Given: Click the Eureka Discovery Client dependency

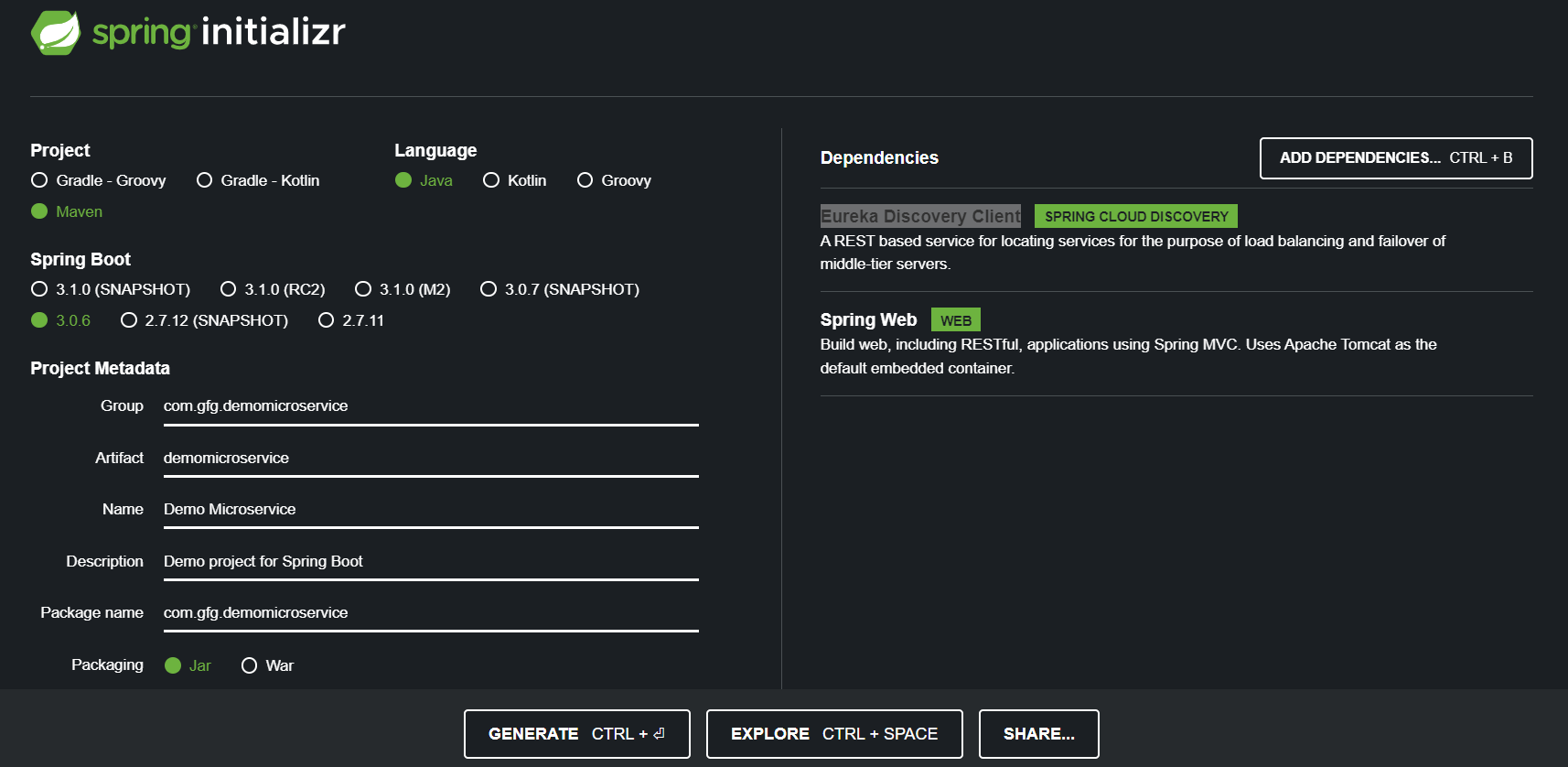Looking at the screenshot, I should tap(919, 216).
